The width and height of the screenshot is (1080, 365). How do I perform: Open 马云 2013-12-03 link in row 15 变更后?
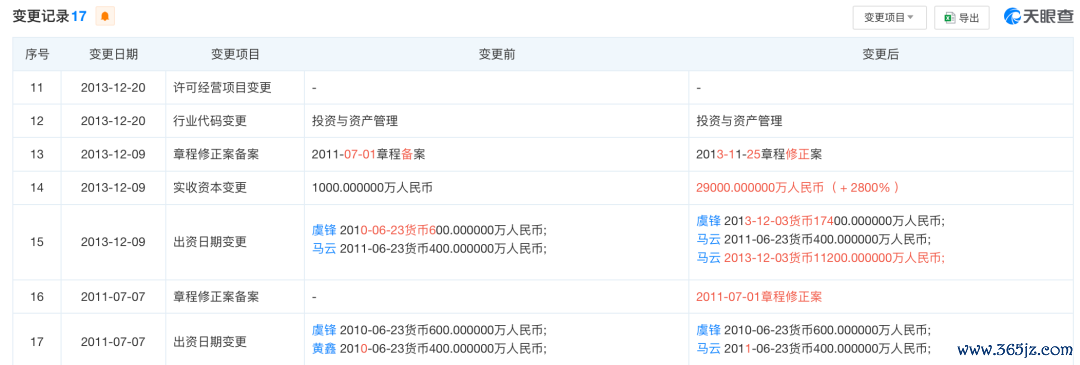pyautogui.click(x=709, y=258)
